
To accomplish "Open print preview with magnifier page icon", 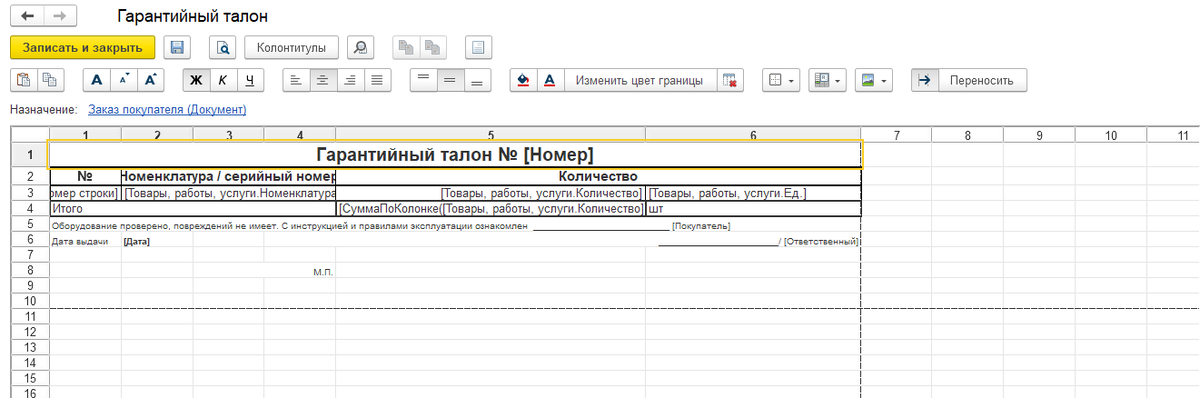I will tap(224, 47).
